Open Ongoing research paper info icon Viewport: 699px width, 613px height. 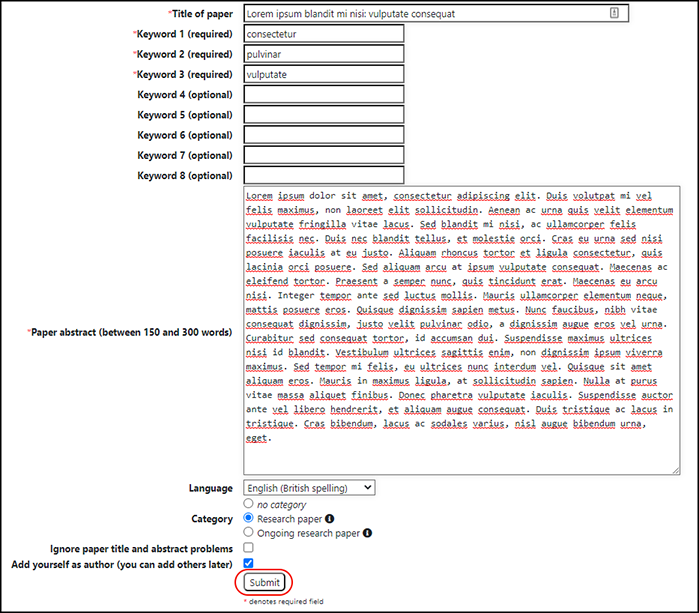pos(367,533)
